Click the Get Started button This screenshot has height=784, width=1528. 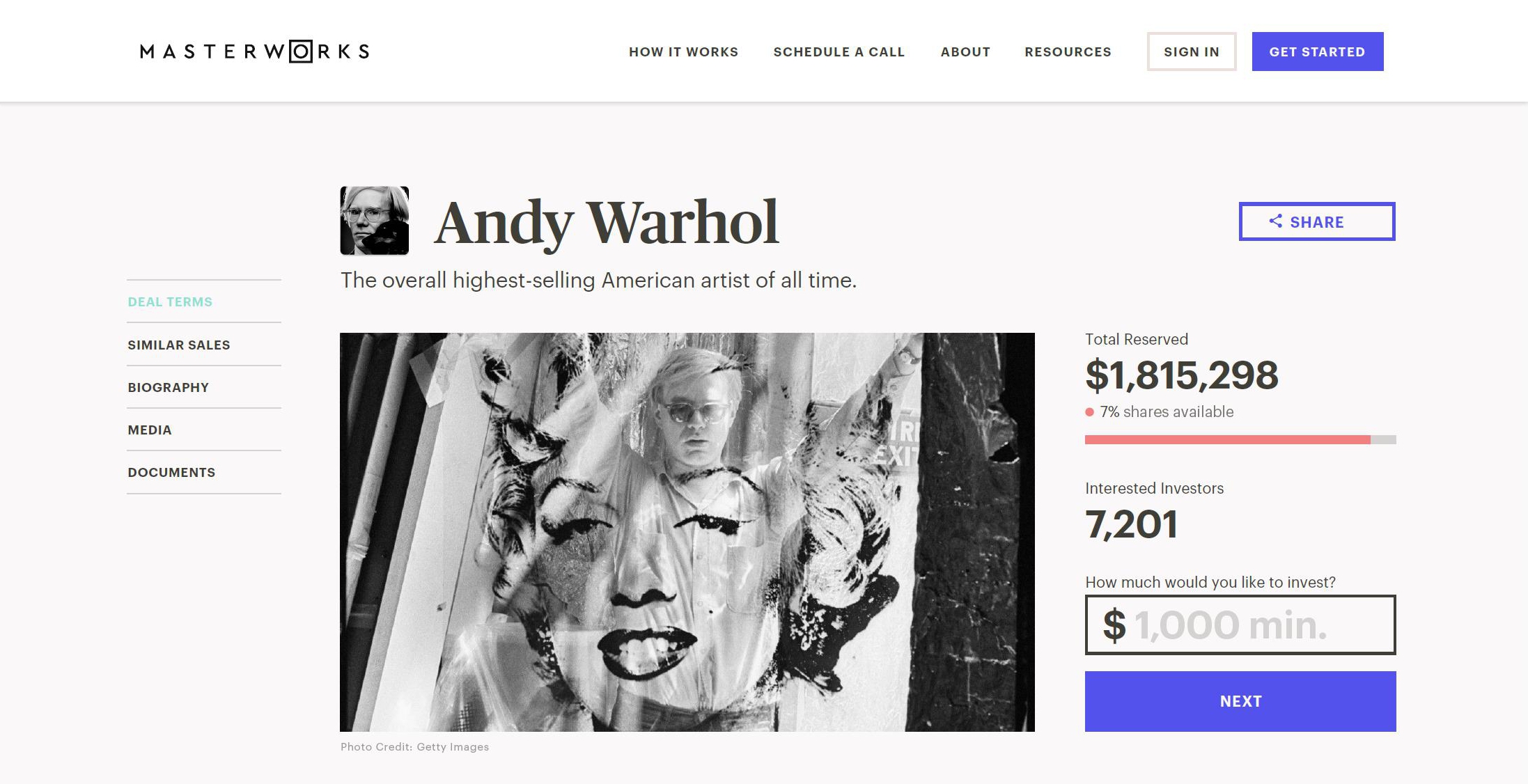[1318, 52]
